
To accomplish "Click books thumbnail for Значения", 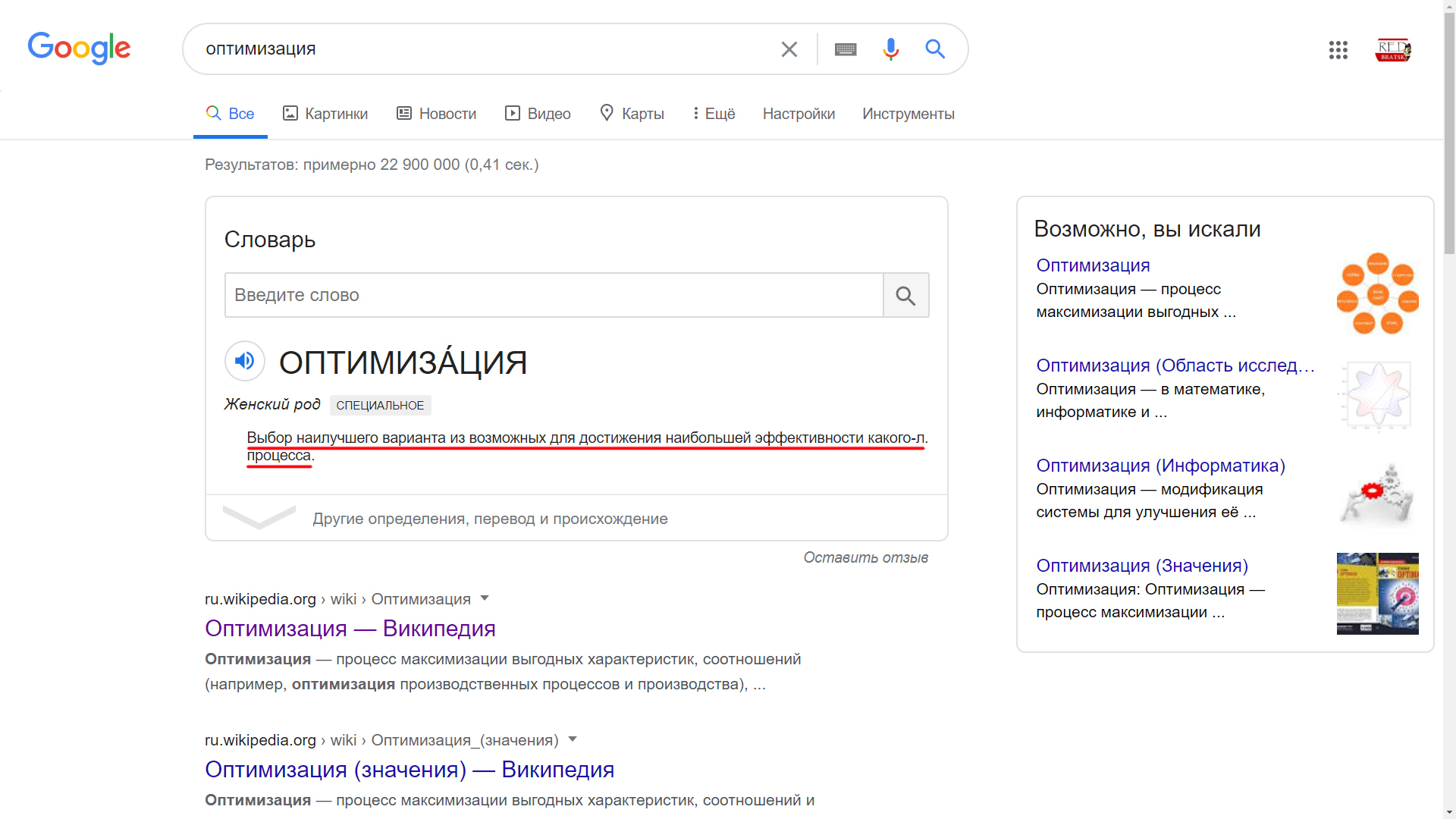I will click(1377, 594).
